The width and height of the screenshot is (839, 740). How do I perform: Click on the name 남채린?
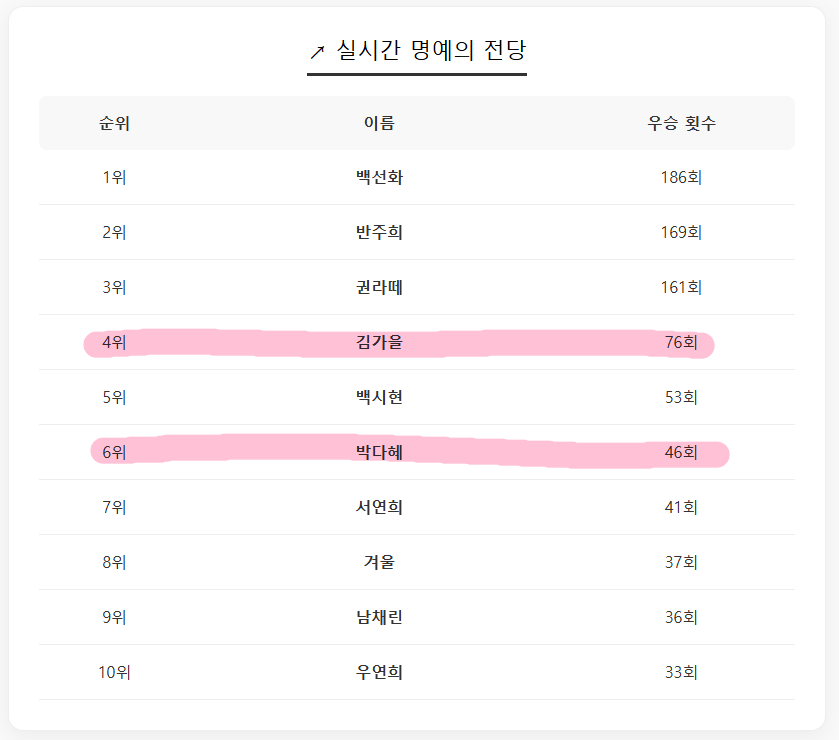click(379, 617)
